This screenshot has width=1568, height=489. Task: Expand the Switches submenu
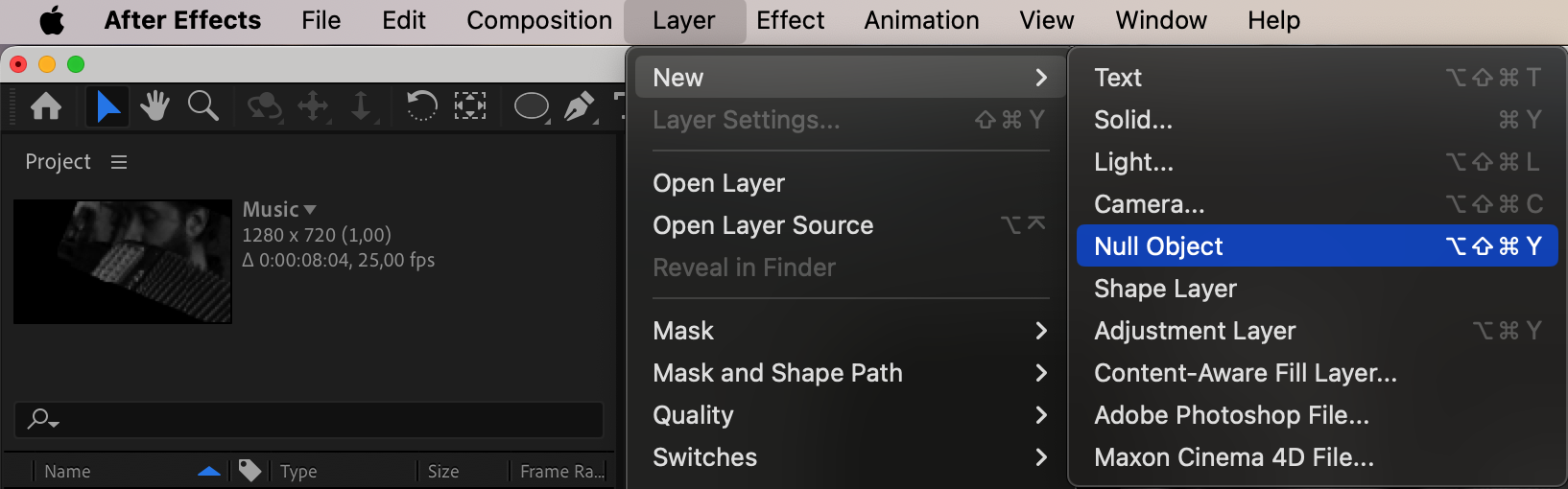click(x=847, y=457)
